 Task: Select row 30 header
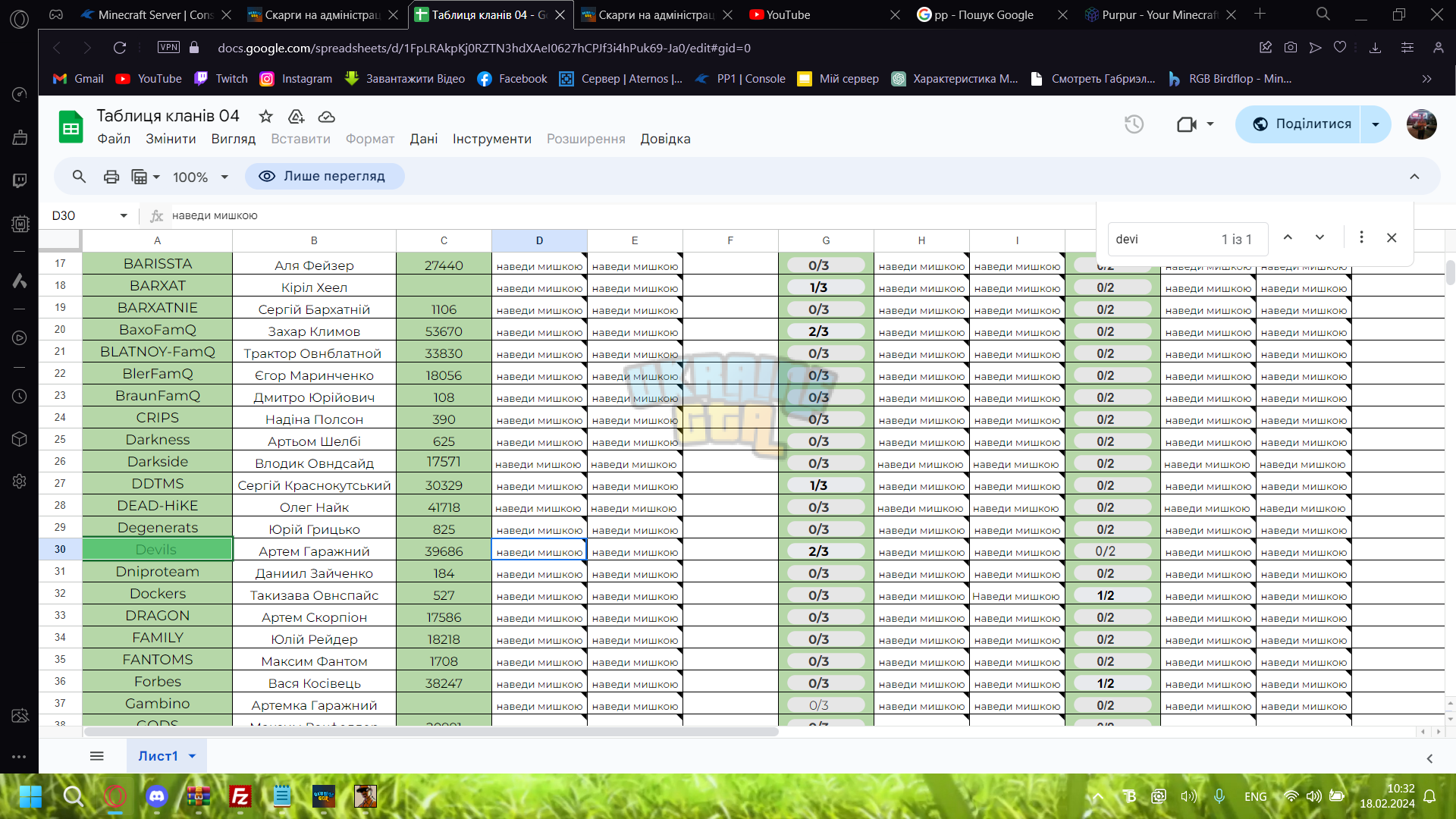pyautogui.click(x=60, y=549)
